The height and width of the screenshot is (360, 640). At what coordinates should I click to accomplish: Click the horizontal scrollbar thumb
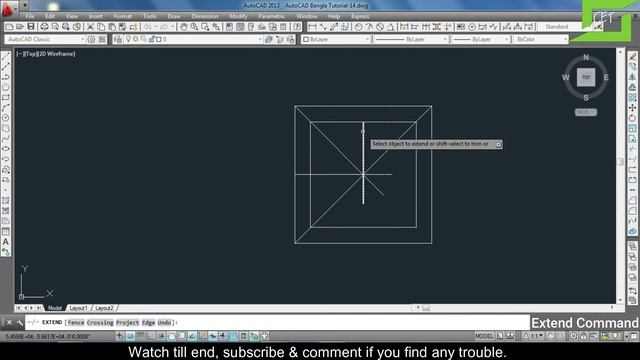(x=426, y=308)
